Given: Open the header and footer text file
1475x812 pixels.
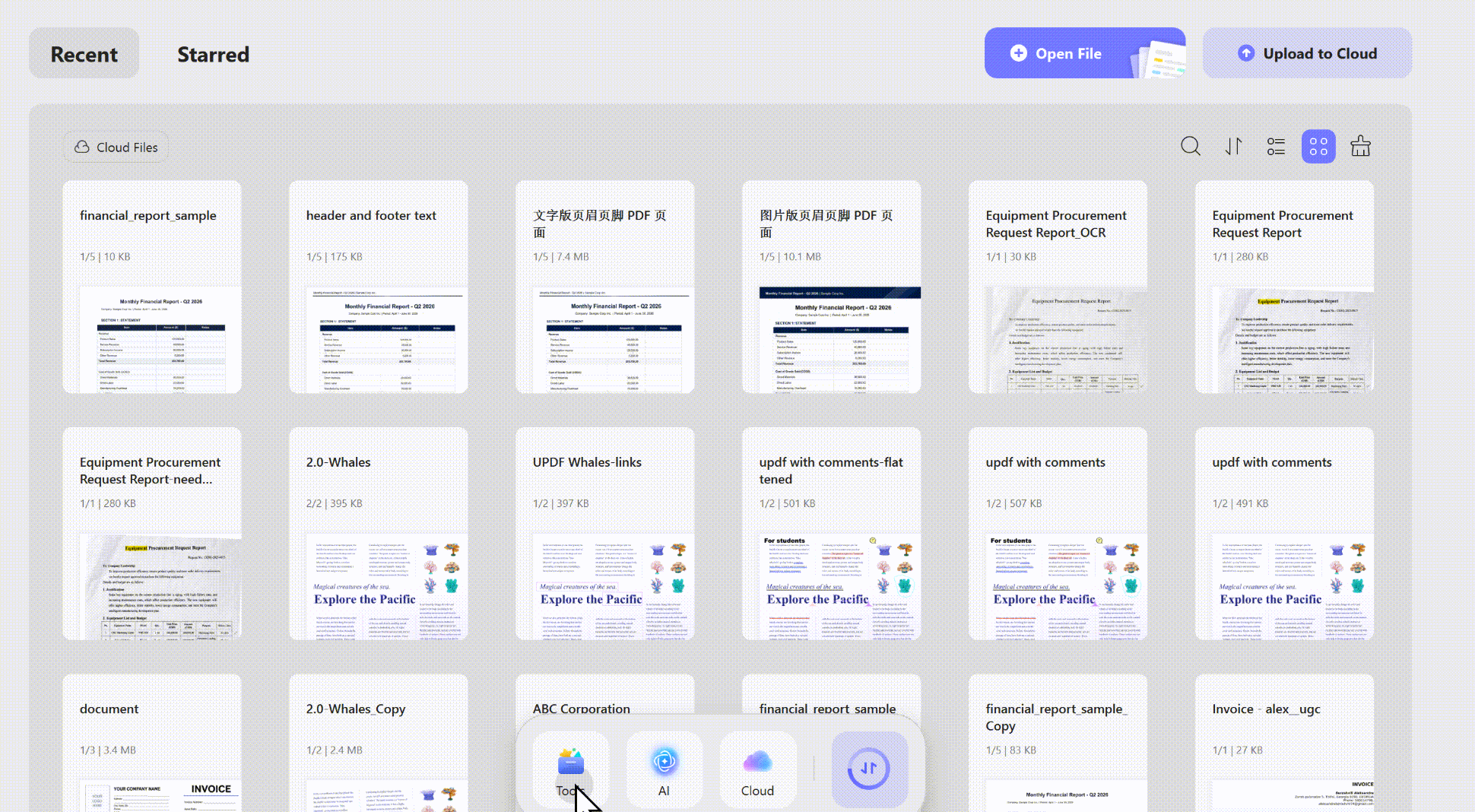Looking at the screenshot, I should tap(379, 287).
